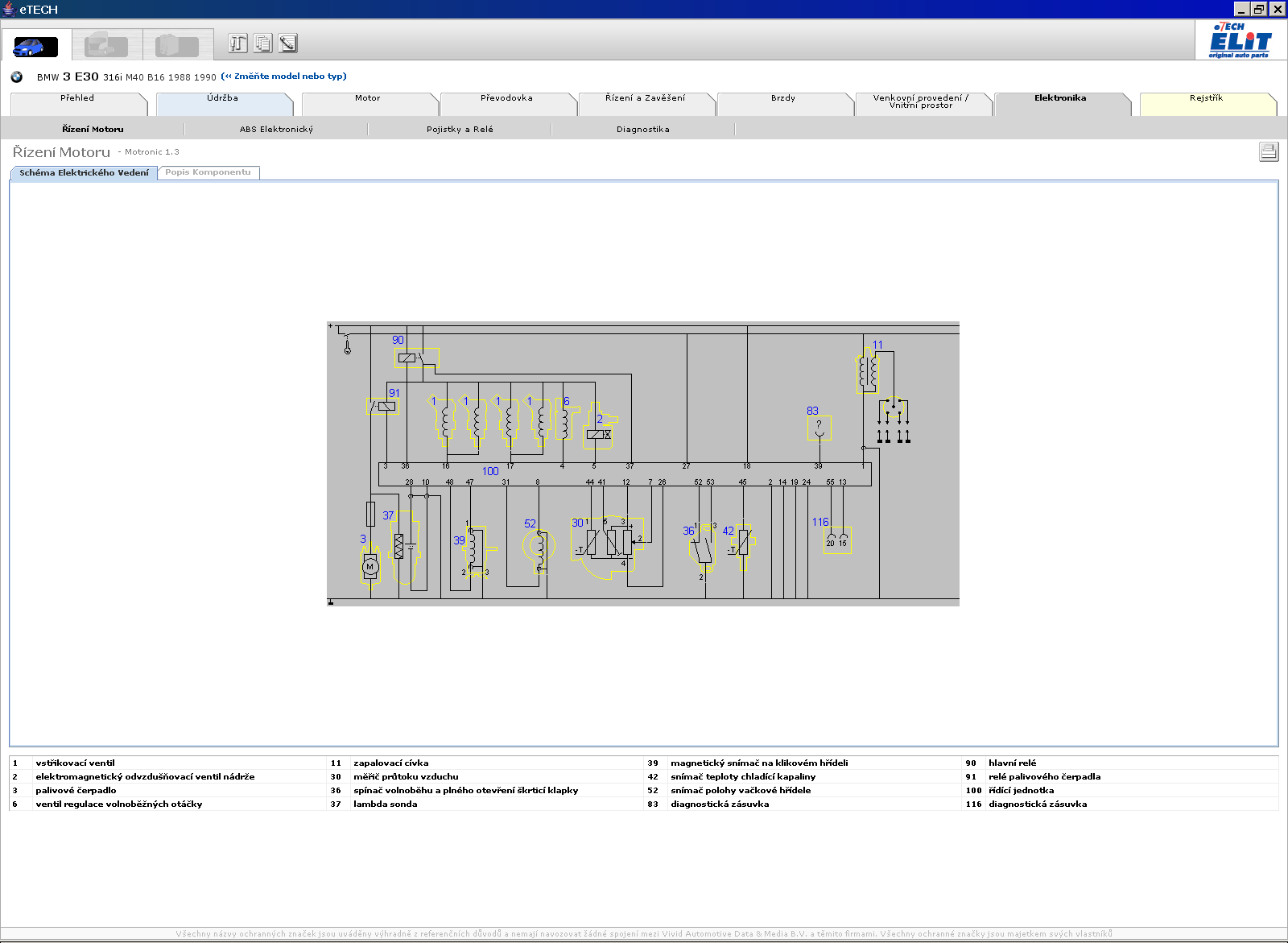1288x943 pixels.
Task: Switch to Schéma Elektrického Vedení tab
Action: pyautogui.click(x=84, y=172)
